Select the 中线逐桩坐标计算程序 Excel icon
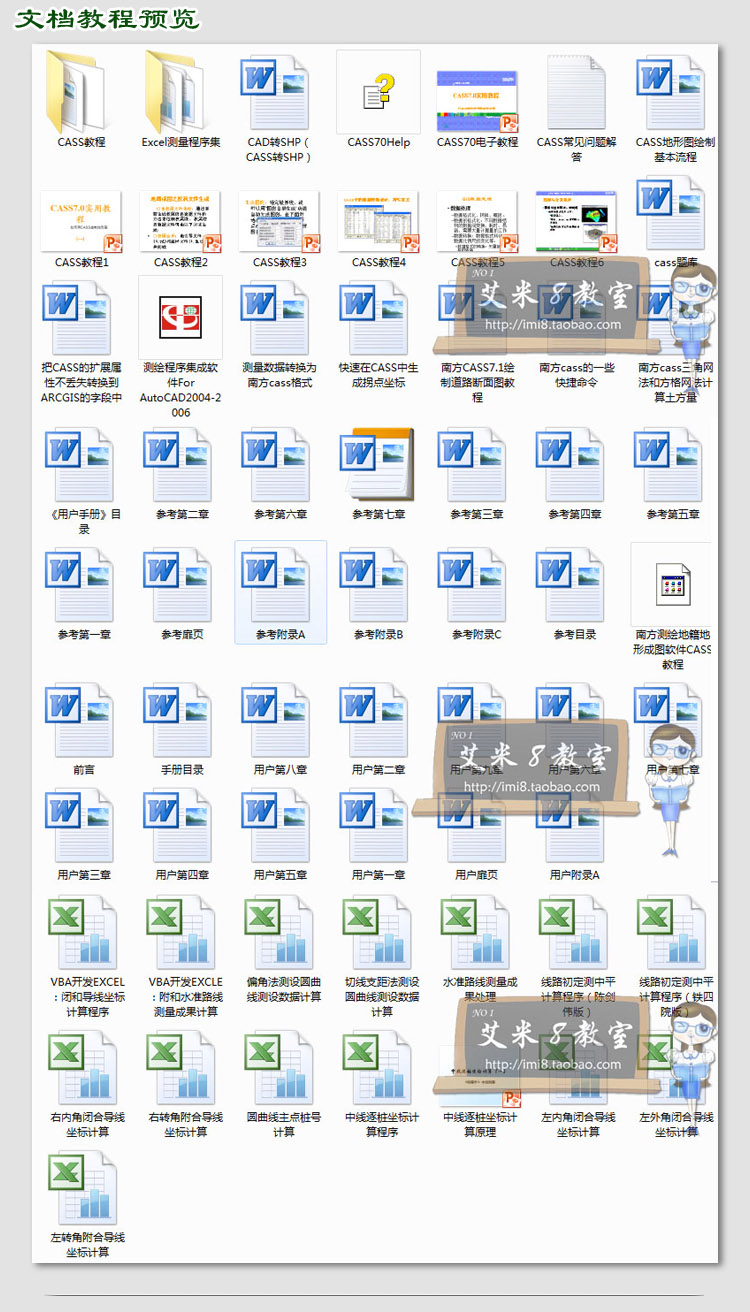The image size is (750, 1312). (379, 1069)
